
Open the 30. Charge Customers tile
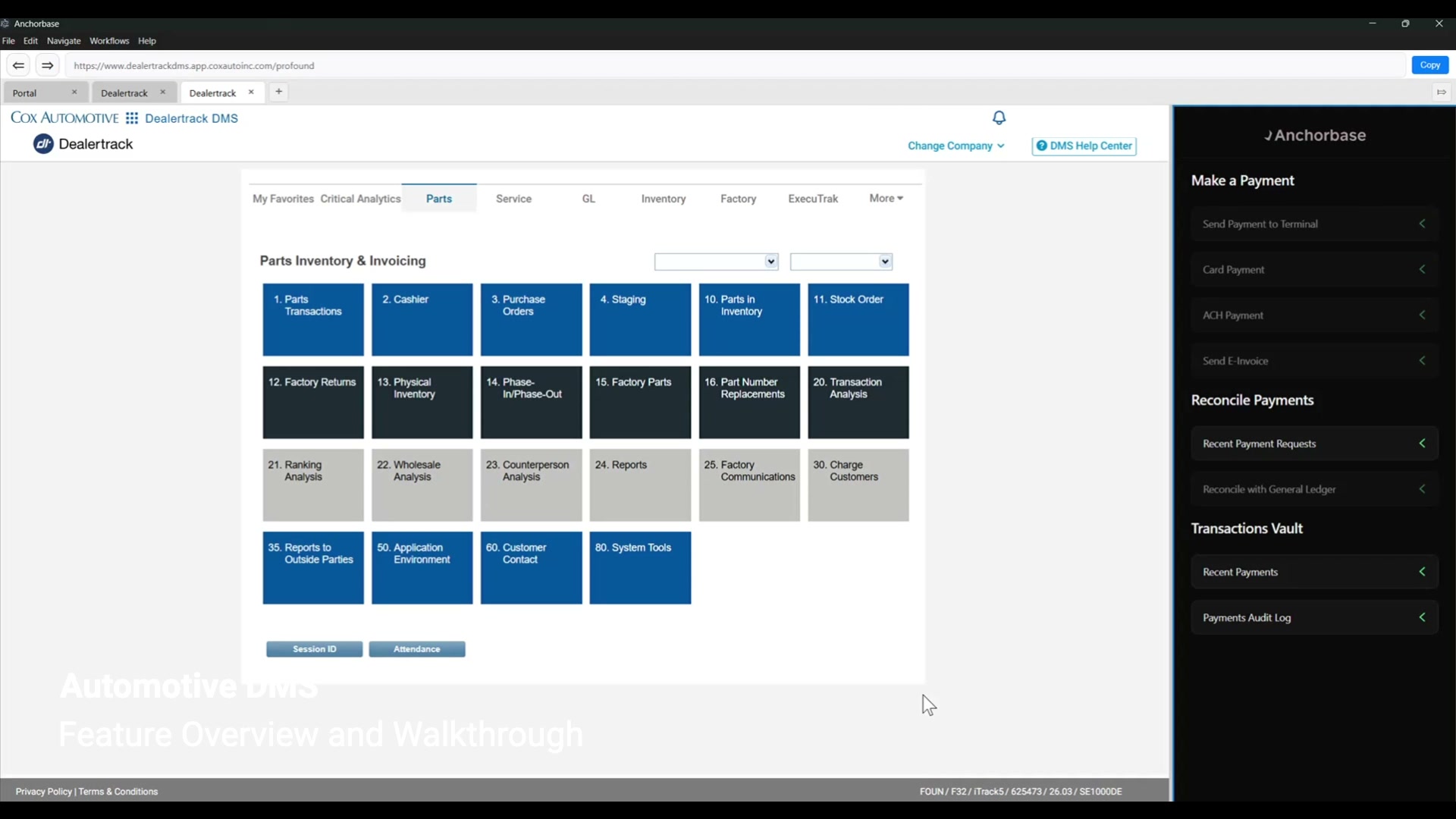tap(858, 485)
